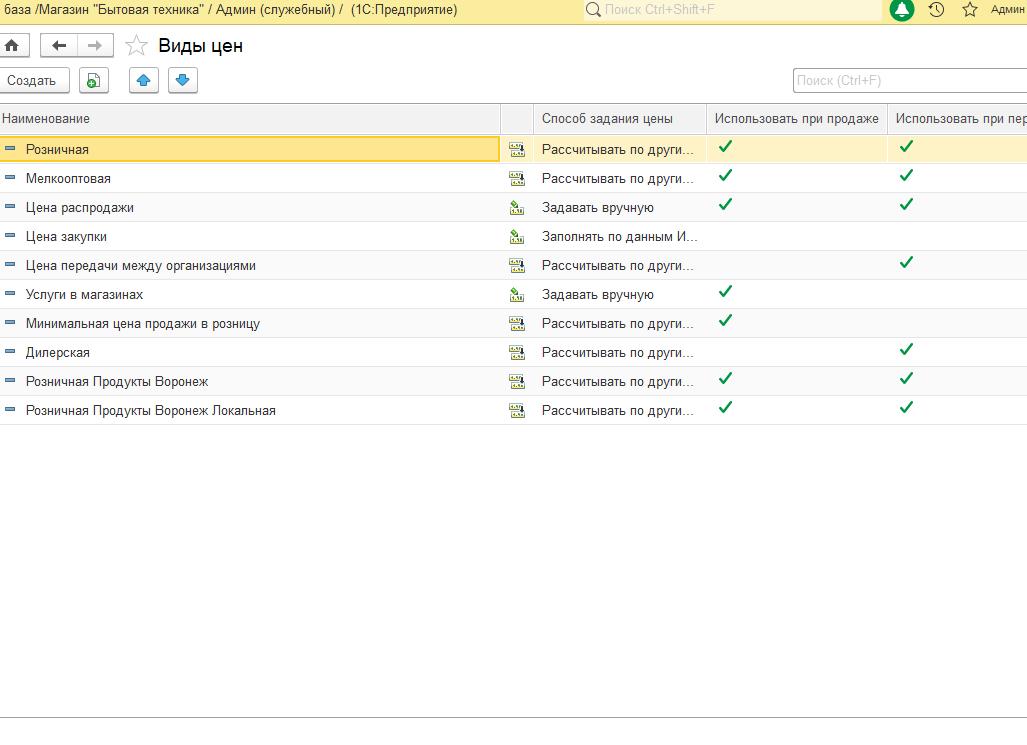Screen dimensions: 1027x745
Task: Move item up blue arrow
Action: 143,81
